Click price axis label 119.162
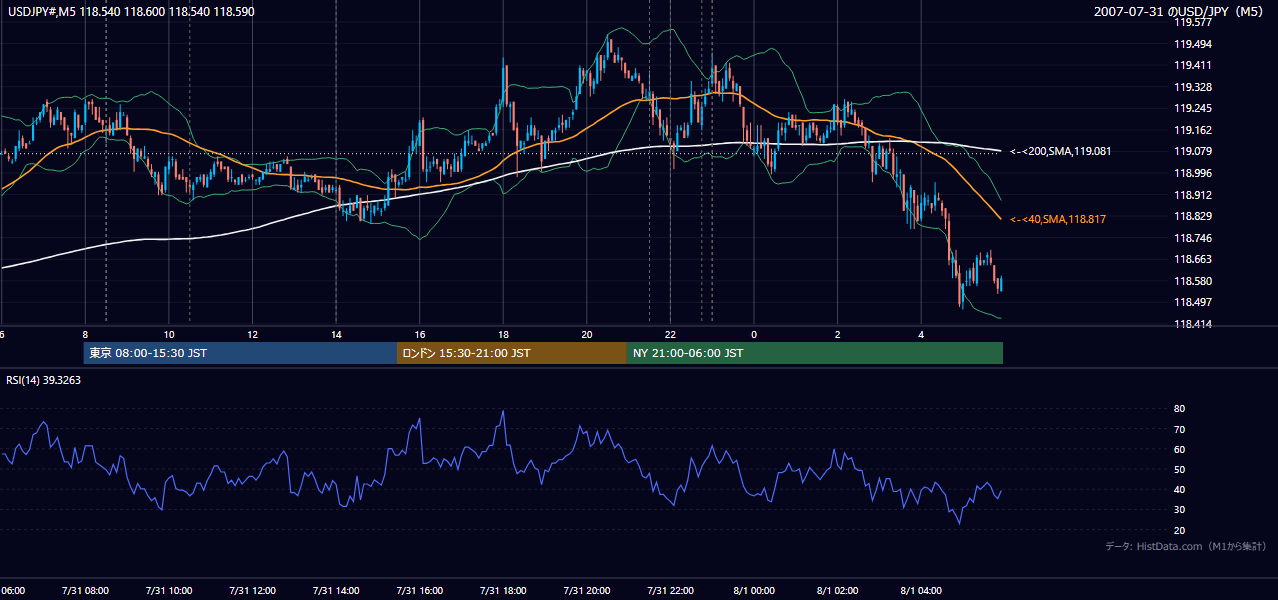The image size is (1278, 600). point(1194,130)
